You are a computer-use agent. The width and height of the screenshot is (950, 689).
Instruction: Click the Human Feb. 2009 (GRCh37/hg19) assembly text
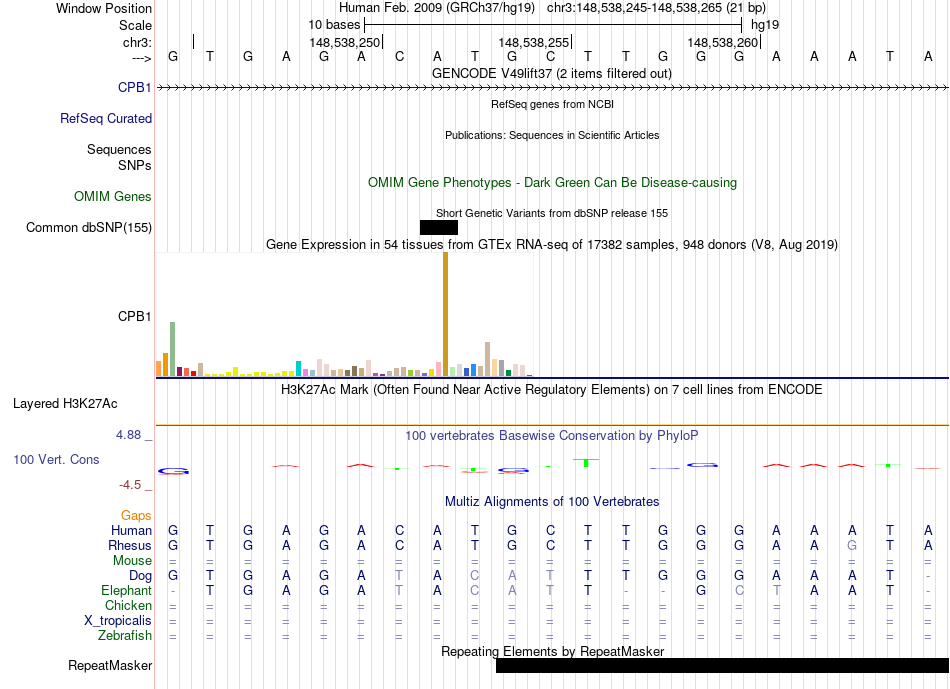click(437, 8)
